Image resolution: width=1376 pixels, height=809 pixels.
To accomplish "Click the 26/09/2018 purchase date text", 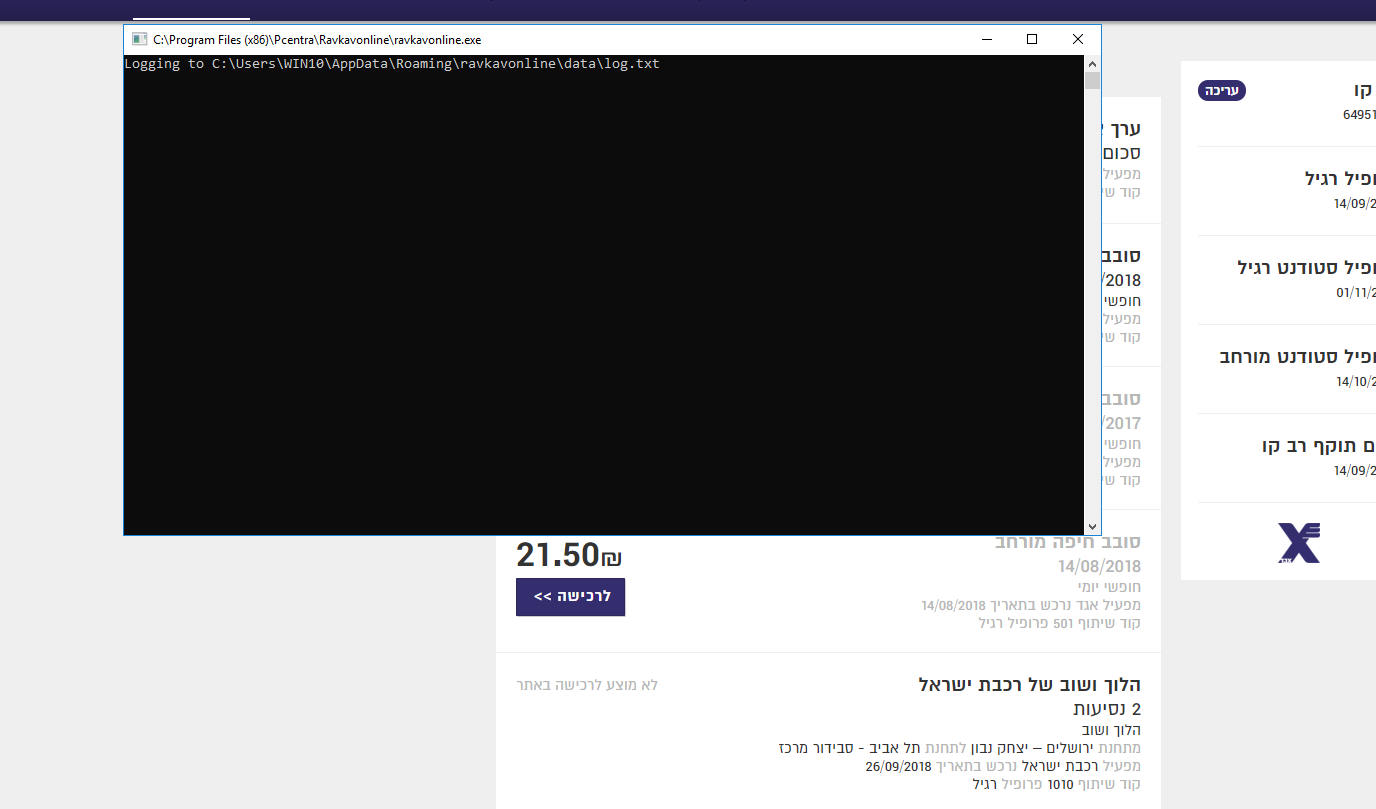I will point(898,767).
